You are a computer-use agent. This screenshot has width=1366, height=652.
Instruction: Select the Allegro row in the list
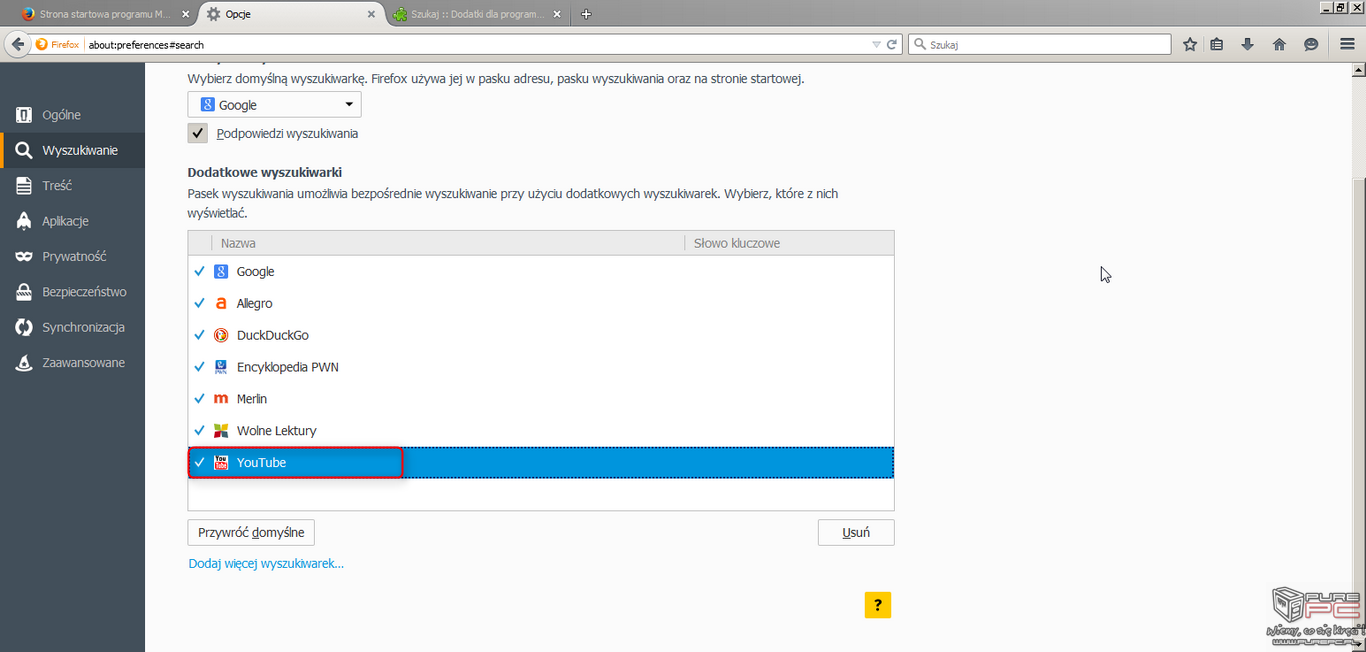pyautogui.click(x=541, y=304)
